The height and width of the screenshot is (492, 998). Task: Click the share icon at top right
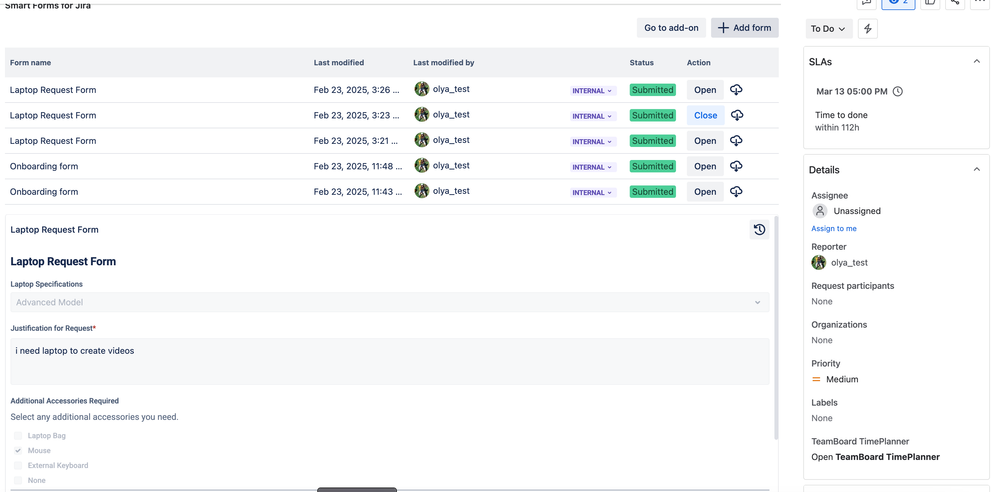[954, 3]
